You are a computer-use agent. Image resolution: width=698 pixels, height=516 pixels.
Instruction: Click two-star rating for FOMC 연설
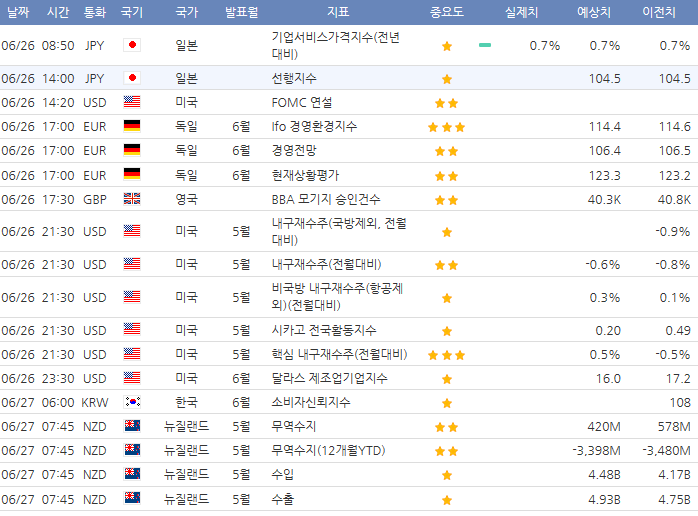446,103
